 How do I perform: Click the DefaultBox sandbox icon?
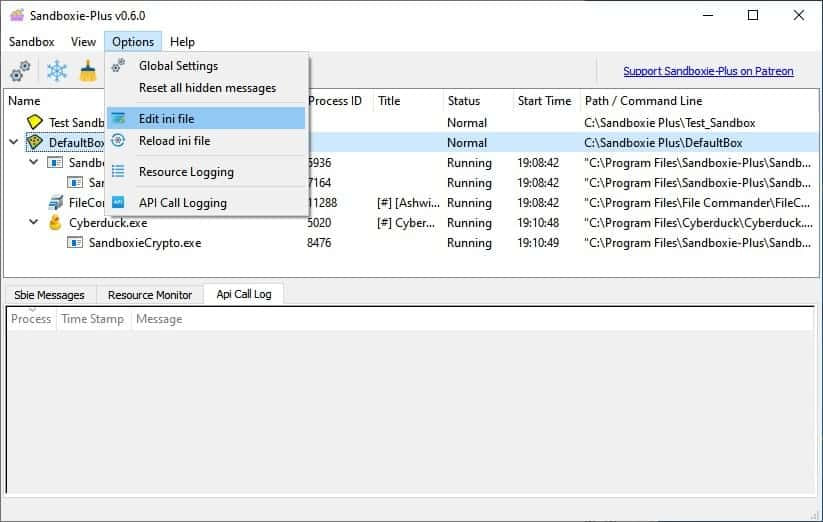[35, 142]
